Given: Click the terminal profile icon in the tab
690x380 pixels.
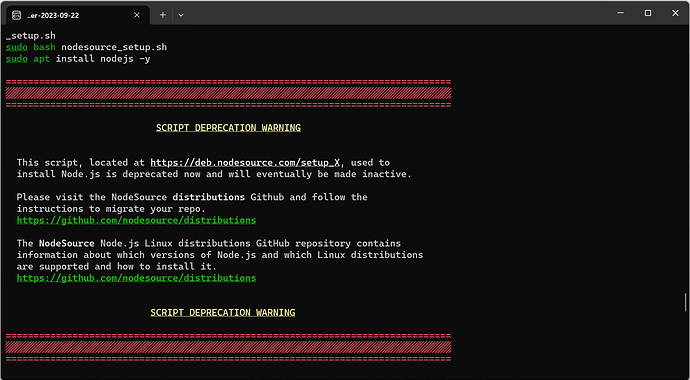Looking at the screenshot, I should [16, 15].
